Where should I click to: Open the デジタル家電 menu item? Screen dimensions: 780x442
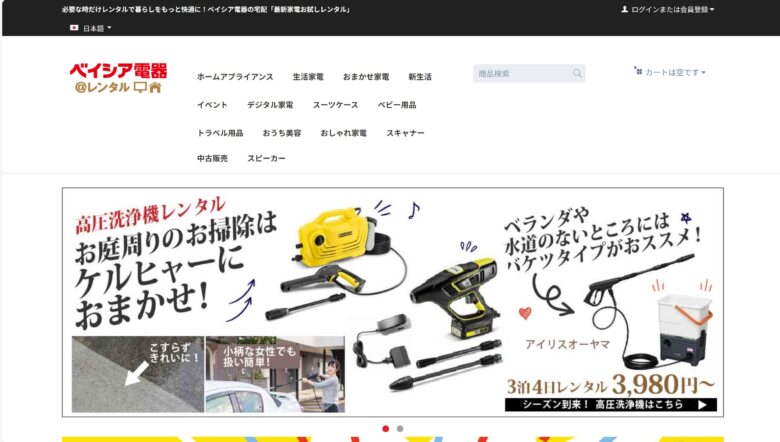coord(270,105)
